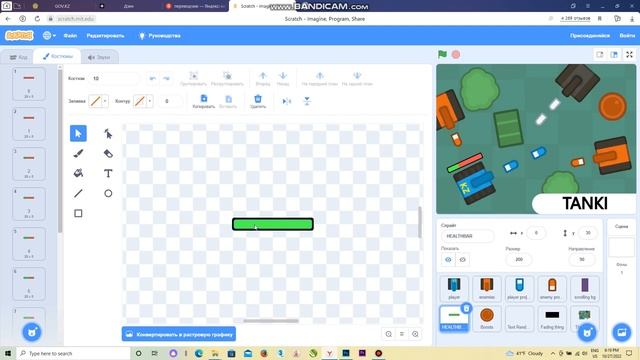Select the Reshape tool
The width and height of the screenshot is (640, 360).
tap(108, 133)
